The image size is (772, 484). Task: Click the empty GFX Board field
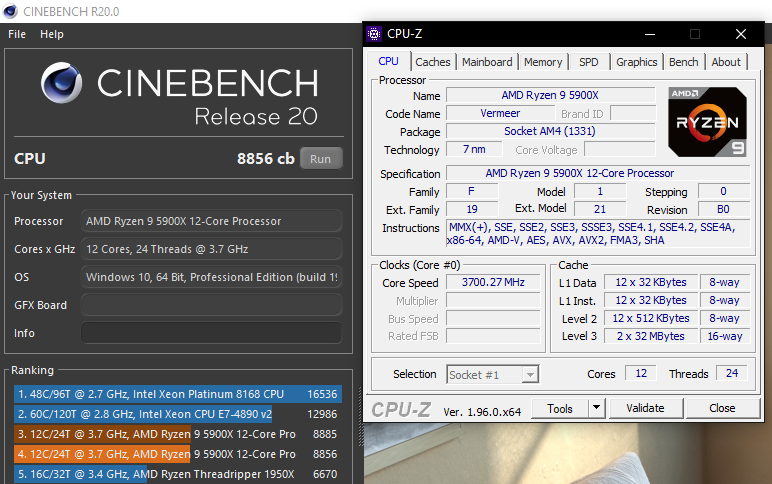tap(211, 305)
